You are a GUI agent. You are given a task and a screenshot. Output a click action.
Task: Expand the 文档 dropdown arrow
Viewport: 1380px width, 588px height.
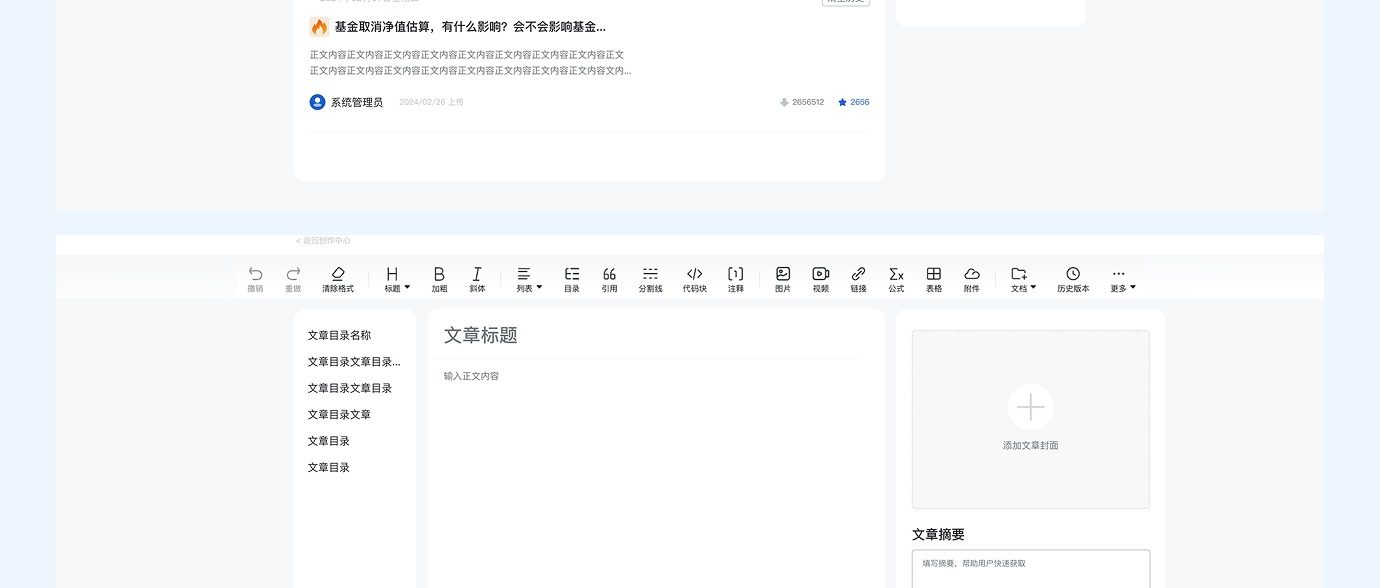(1033, 287)
